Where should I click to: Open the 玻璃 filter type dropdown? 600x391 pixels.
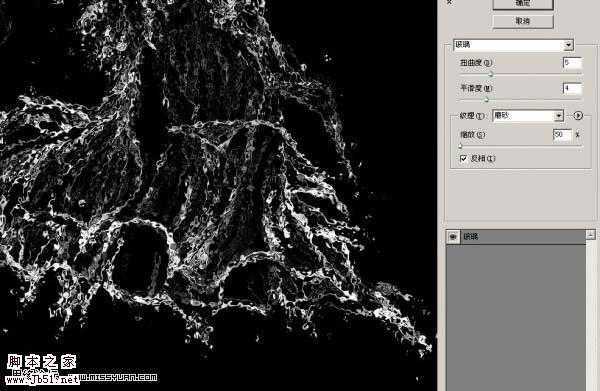(x=513, y=45)
